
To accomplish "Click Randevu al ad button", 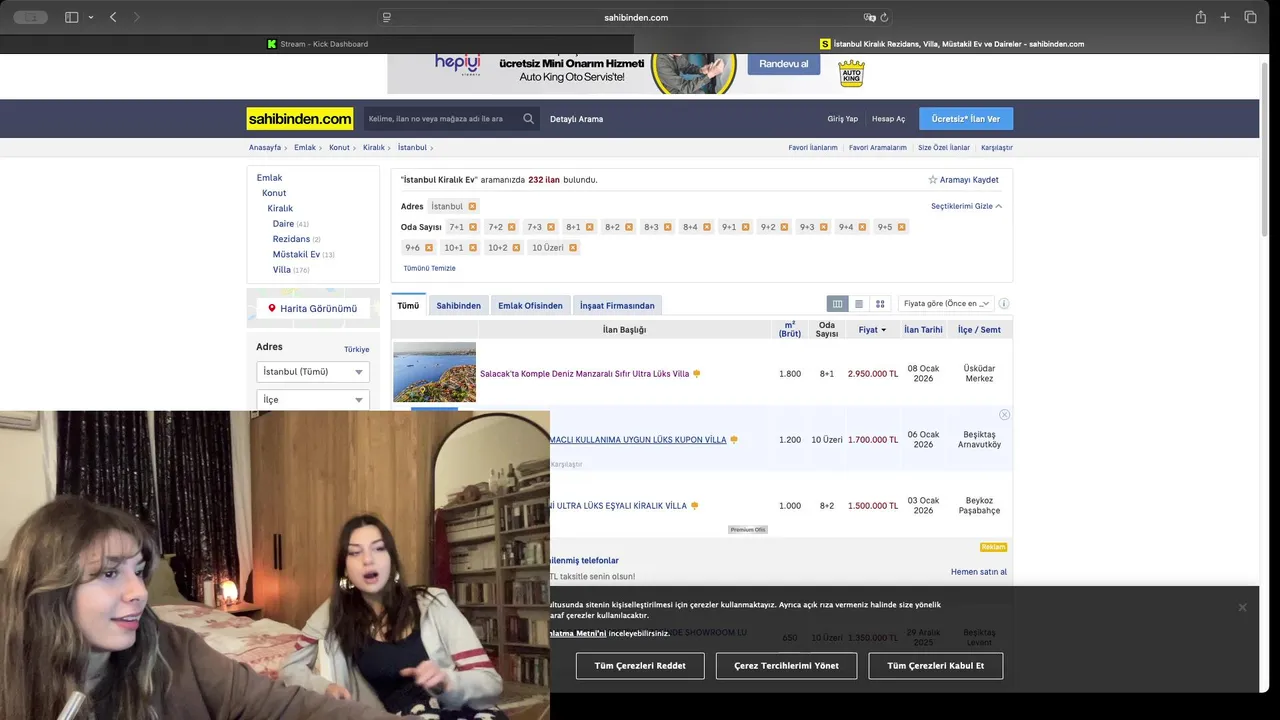I will (x=784, y=63).
